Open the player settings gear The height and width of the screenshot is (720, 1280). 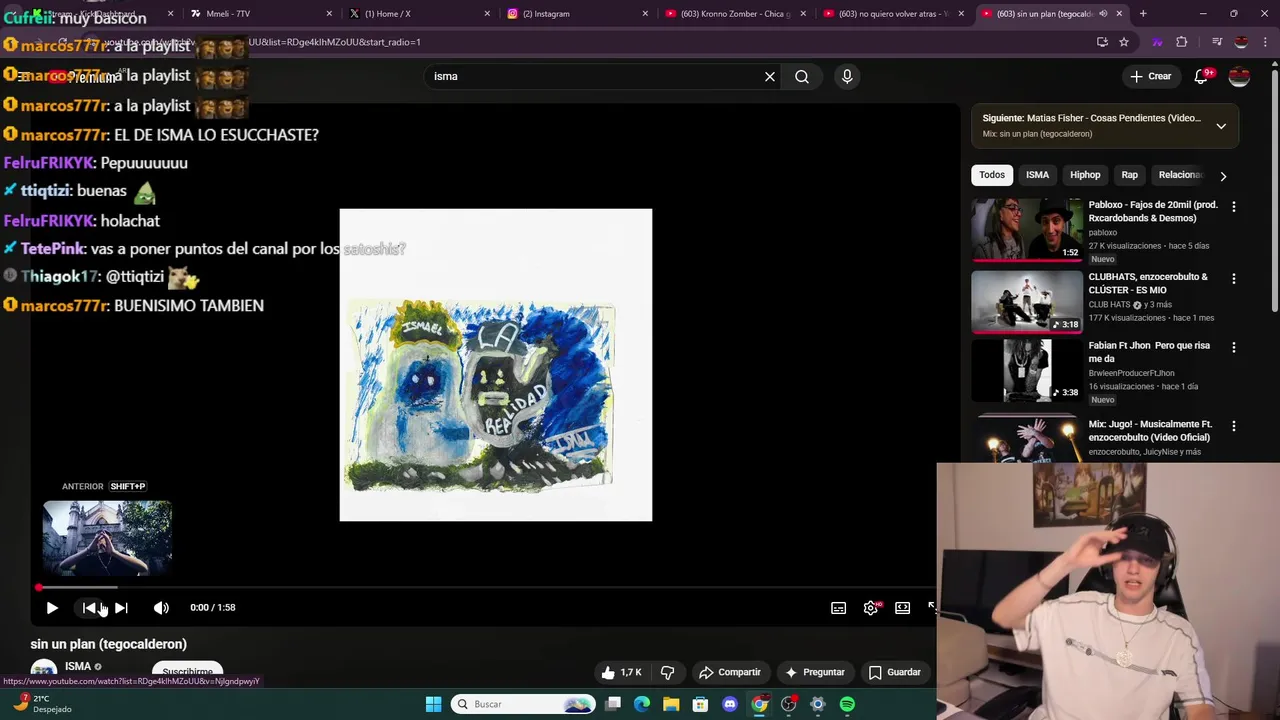871,607
